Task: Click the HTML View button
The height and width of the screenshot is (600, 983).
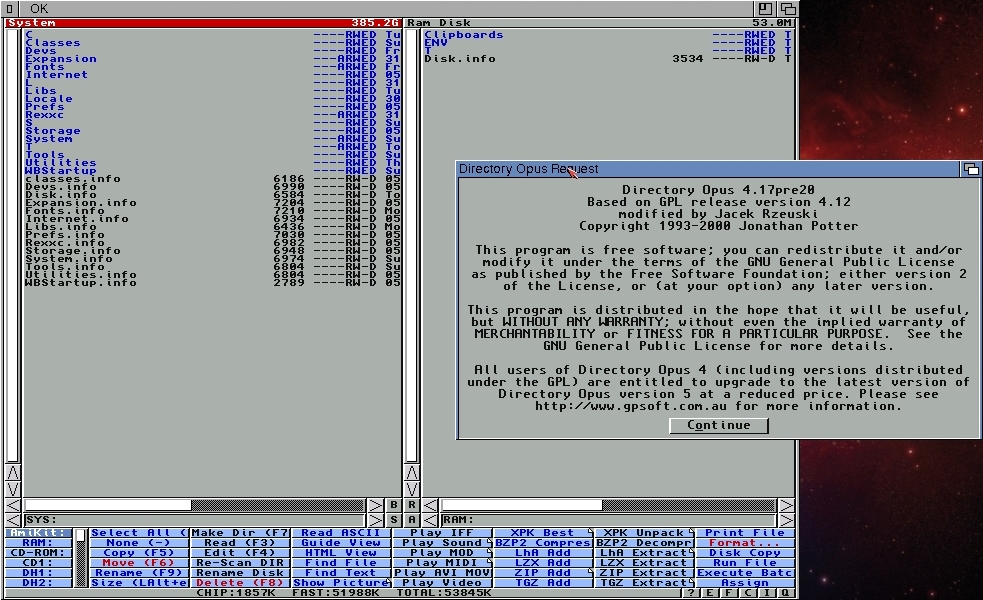Action: [x=341, y=553]
